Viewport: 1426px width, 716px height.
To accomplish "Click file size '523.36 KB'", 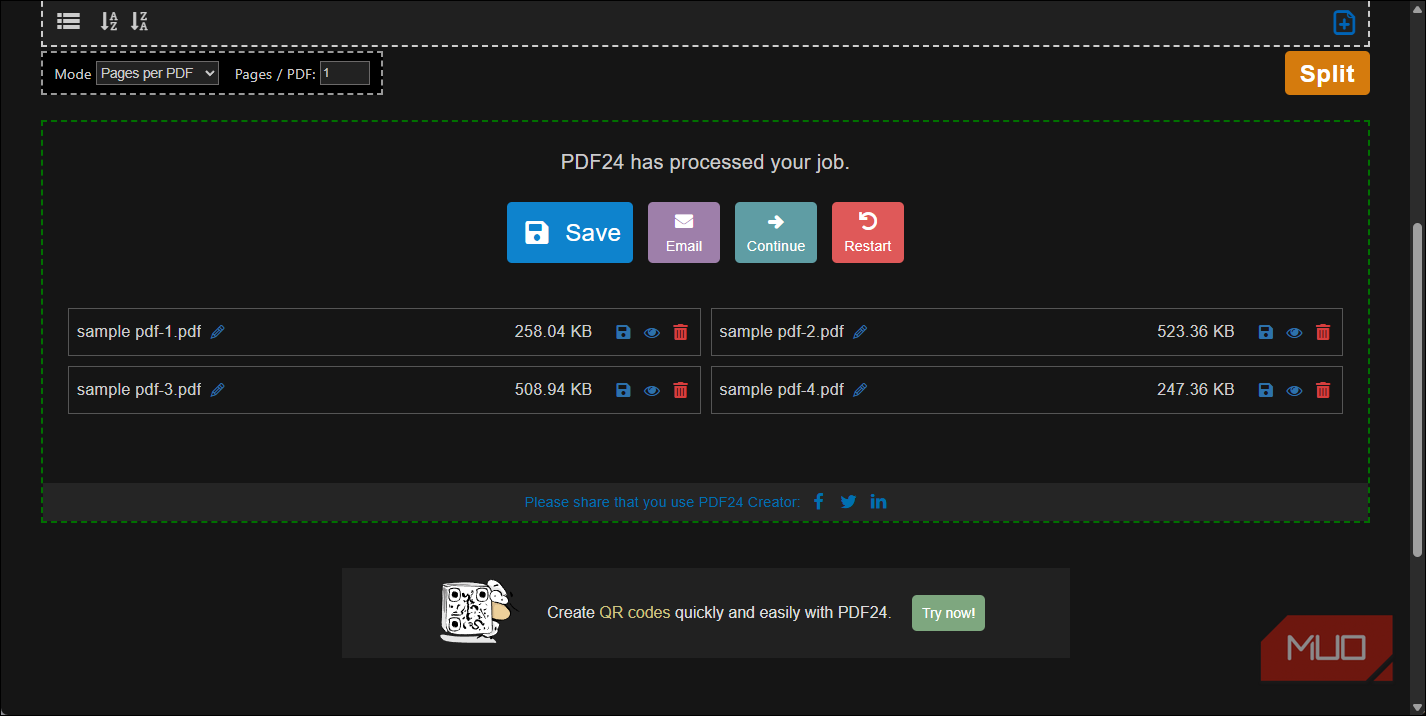I will point(1196,332).
